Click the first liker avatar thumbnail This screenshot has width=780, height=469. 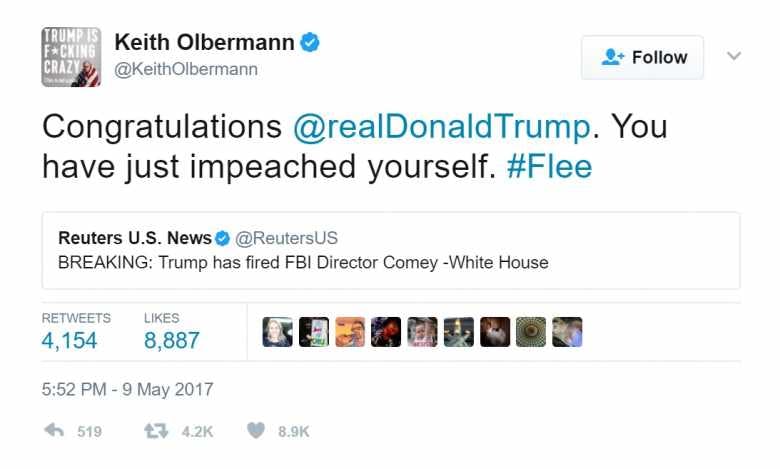pyautogui.click(x=277, y=332)
